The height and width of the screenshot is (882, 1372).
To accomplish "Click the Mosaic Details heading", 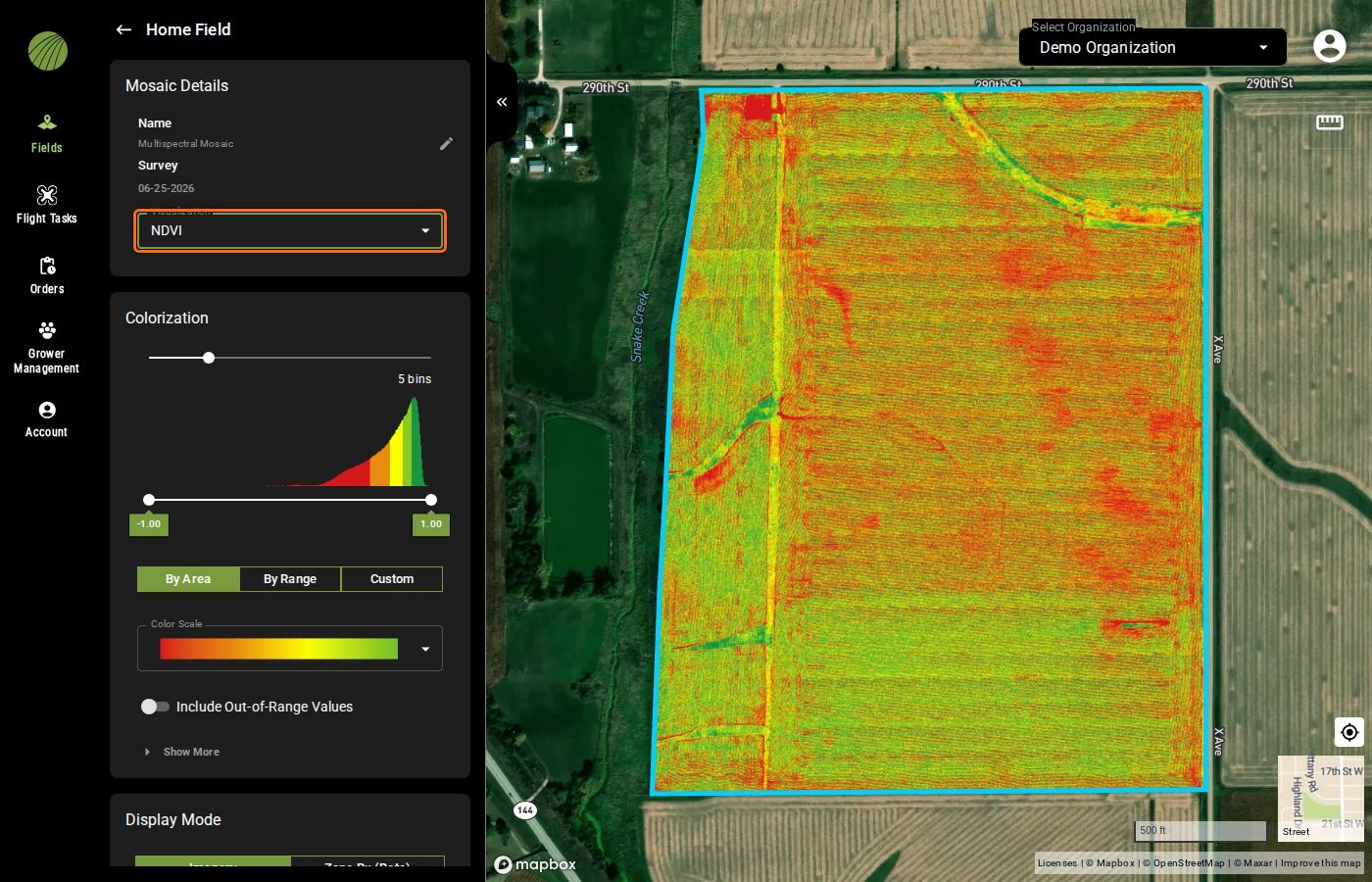I will tap(177, 86).
